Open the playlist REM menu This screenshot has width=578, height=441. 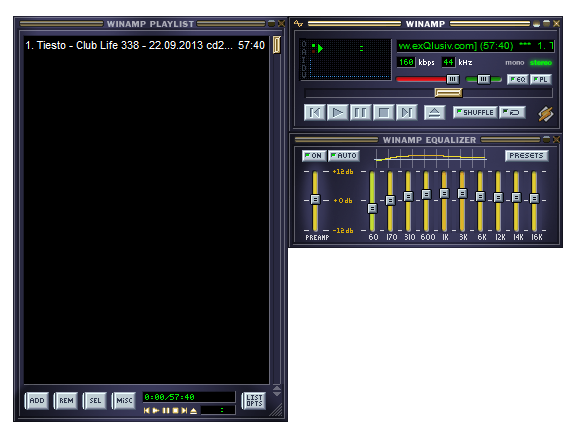tap(66, 400)
